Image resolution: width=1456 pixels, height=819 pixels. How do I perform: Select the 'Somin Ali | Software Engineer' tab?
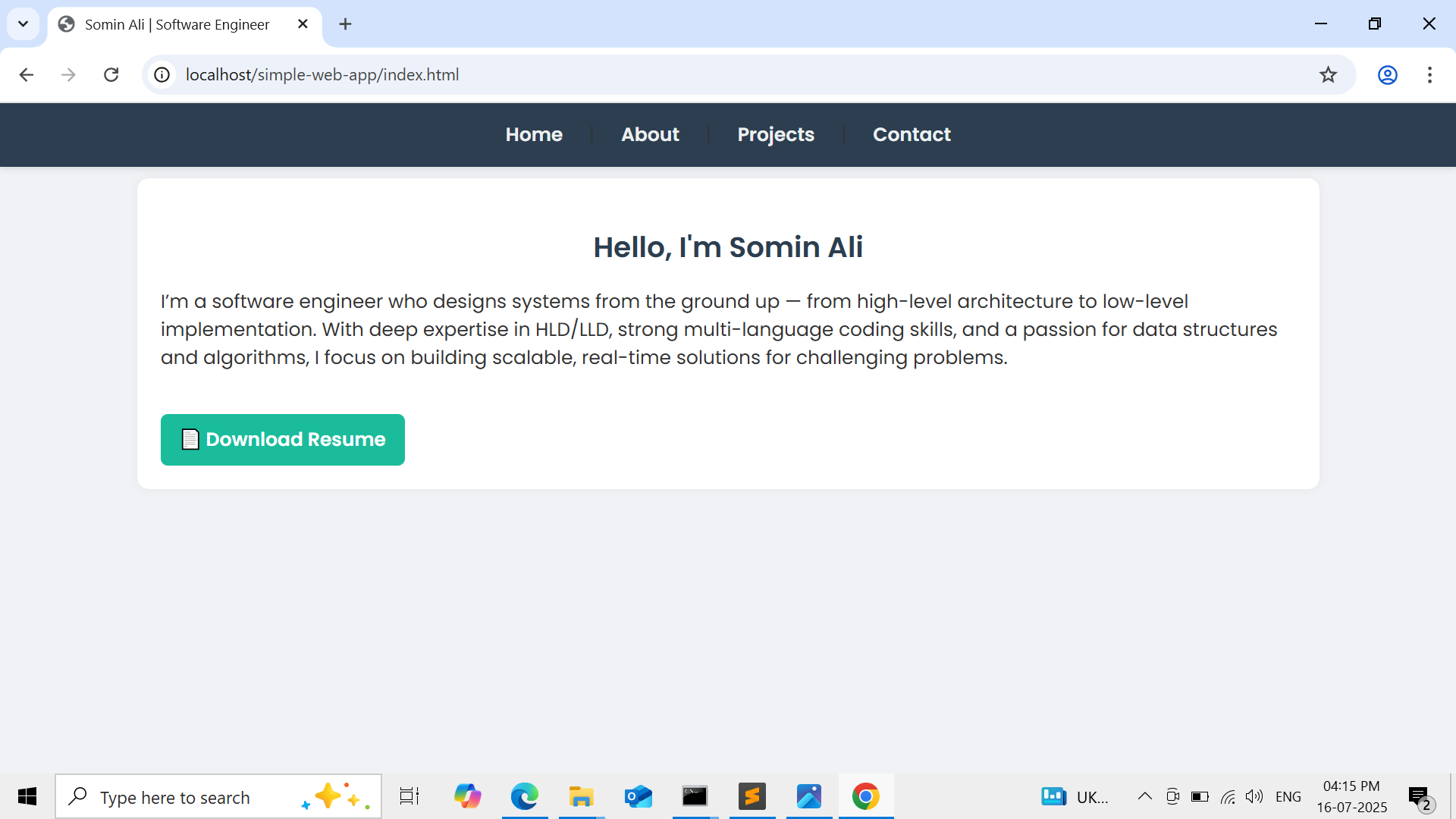pos(176,24)
